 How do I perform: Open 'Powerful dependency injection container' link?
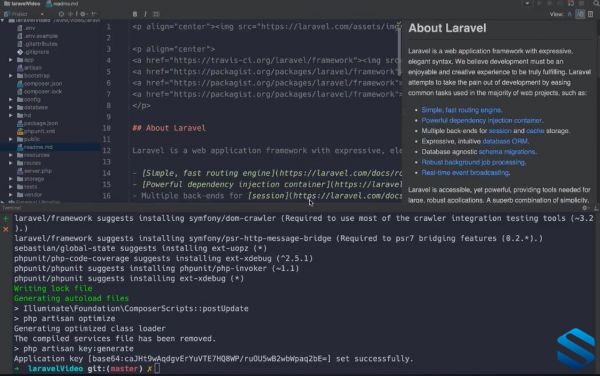point(482,120)
